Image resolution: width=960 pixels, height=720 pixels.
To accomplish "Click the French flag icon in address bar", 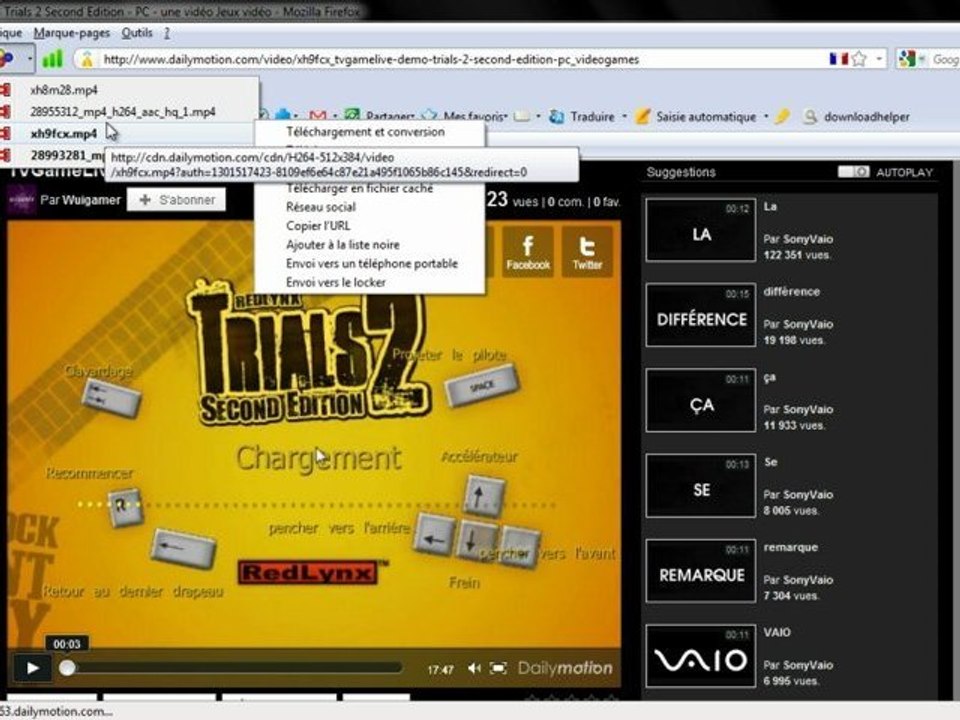I will coord(838,59).
